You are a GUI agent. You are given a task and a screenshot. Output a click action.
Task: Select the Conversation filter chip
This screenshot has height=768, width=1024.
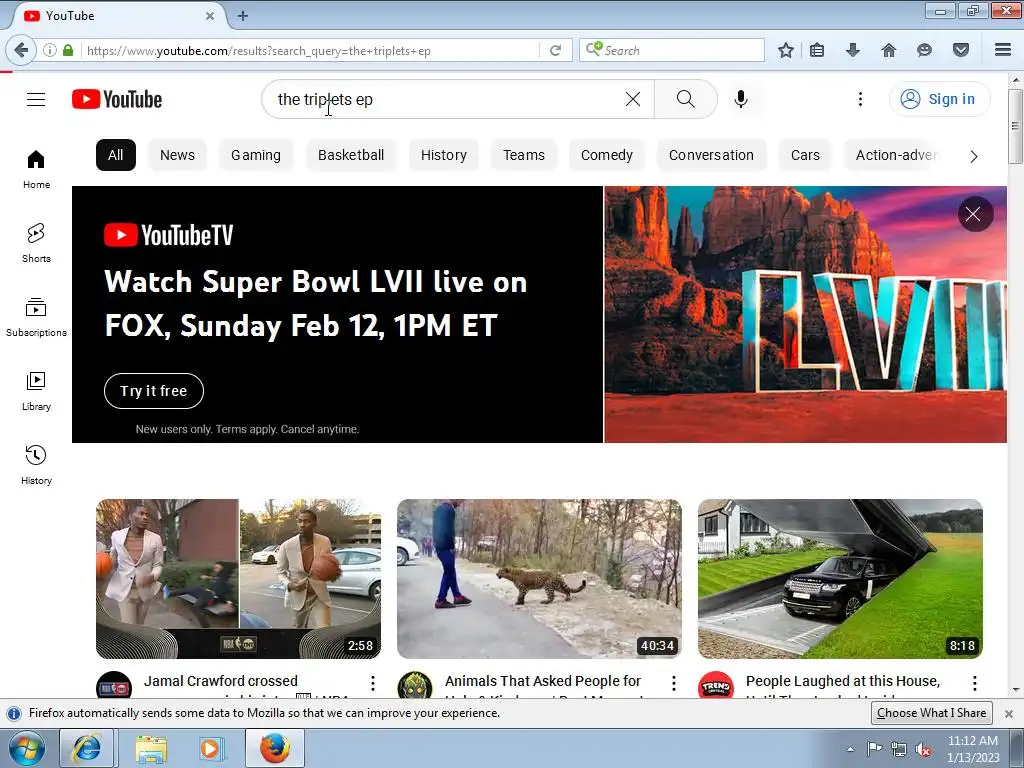tap(711, 155)
